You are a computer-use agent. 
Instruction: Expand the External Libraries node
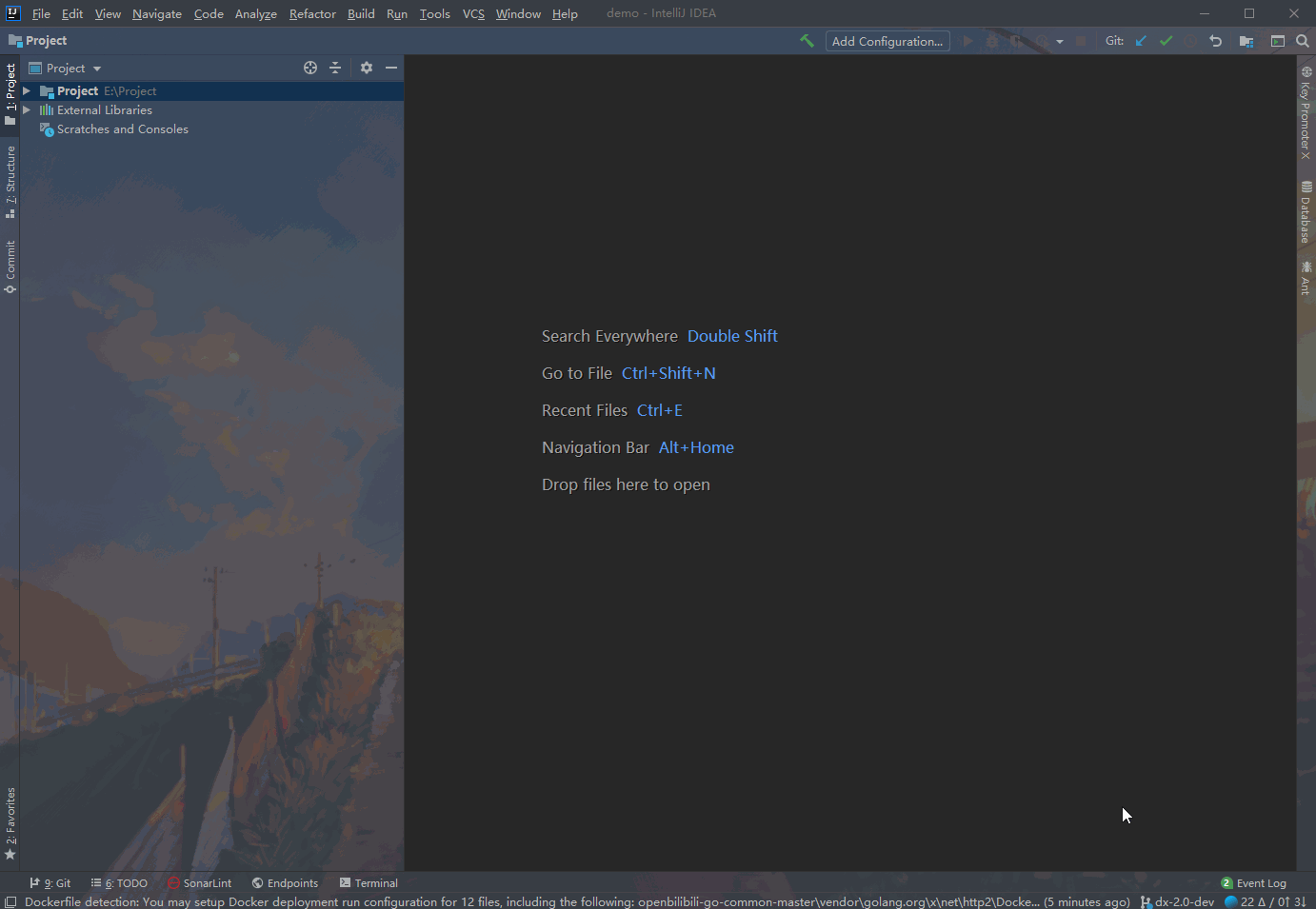pos(27,110)
